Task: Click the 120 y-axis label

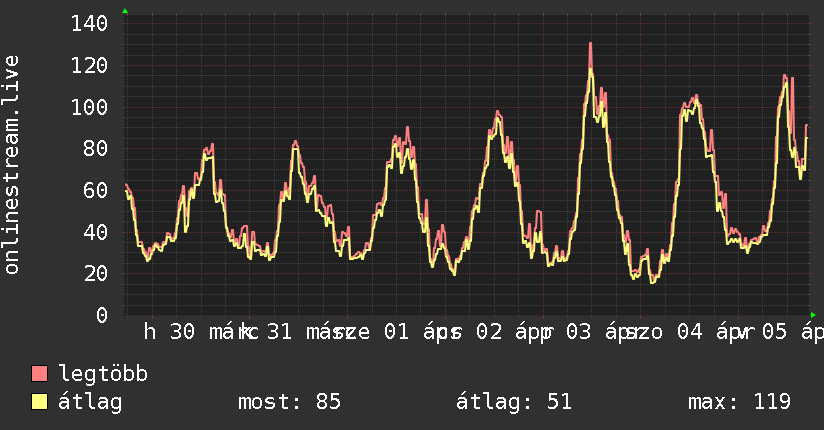Action: point(89,66)
